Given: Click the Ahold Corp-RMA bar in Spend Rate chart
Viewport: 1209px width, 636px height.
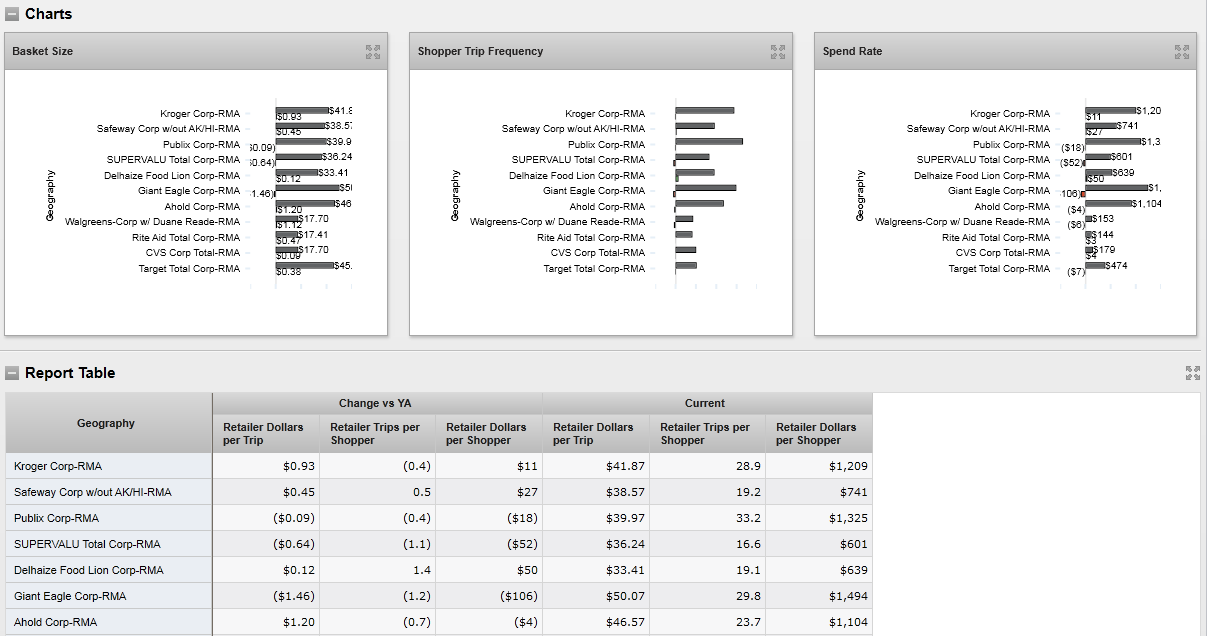Looking at the screenshot, I should 1108,204.
